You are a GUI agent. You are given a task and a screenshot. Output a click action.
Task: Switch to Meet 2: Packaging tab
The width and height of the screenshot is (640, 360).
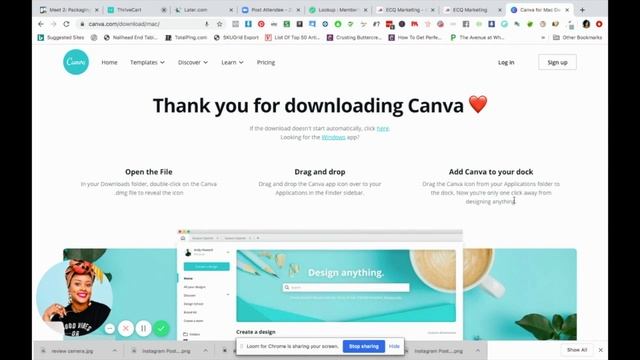coord(68,10)
